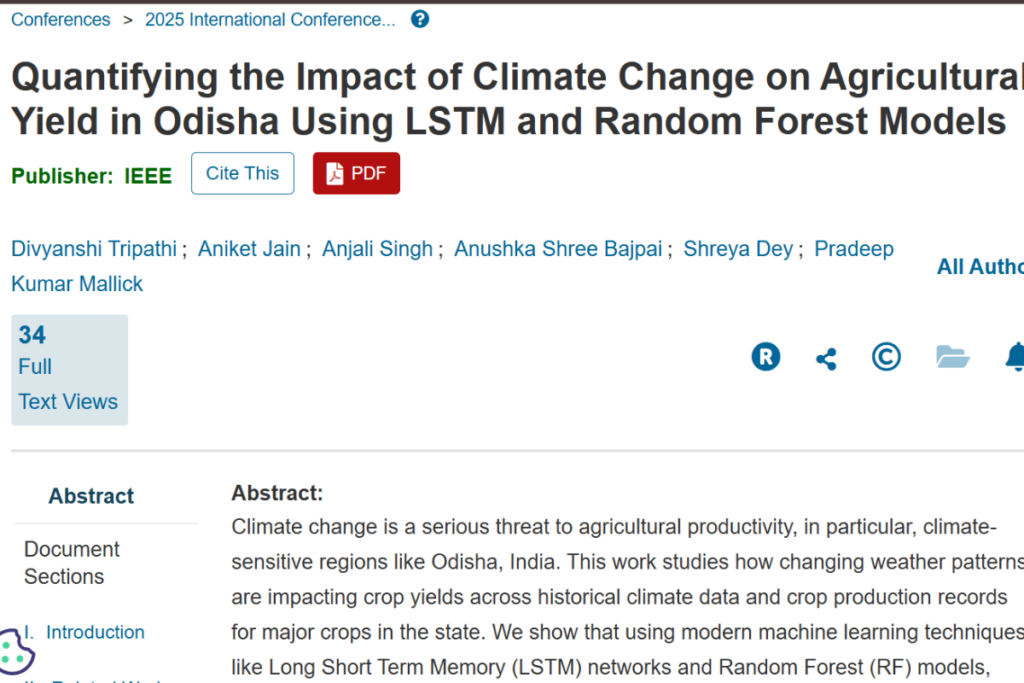
Task: Click the copyright icon
Action: (x=886, y=357)
